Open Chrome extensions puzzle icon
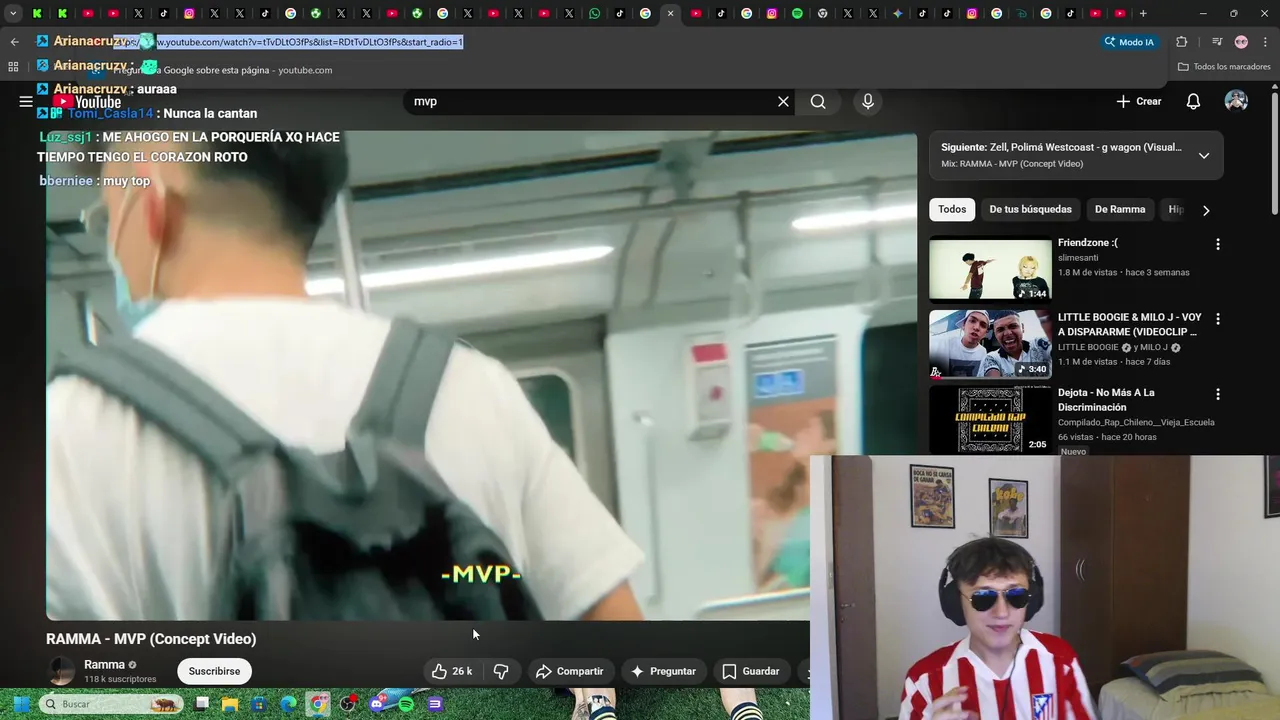The height and width of the screenshot is (720, 1280). pos(1182,42)
